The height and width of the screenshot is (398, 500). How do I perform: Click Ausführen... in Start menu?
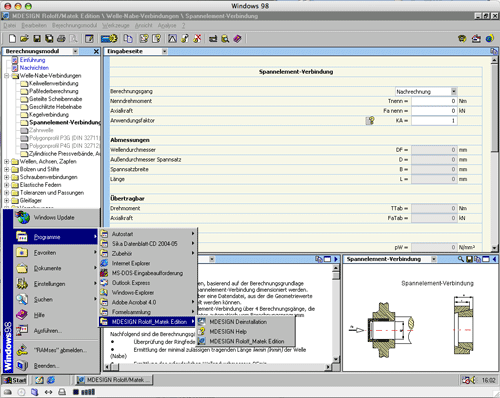[57, 331]
